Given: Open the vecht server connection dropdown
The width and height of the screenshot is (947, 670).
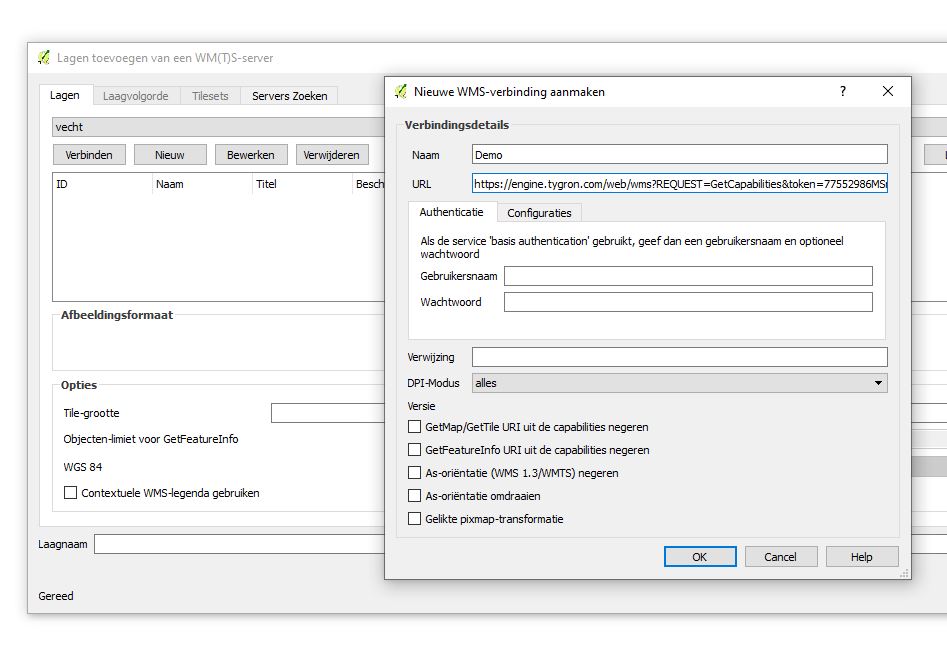Looking at the screenshot, I should [x=215, y=127].
